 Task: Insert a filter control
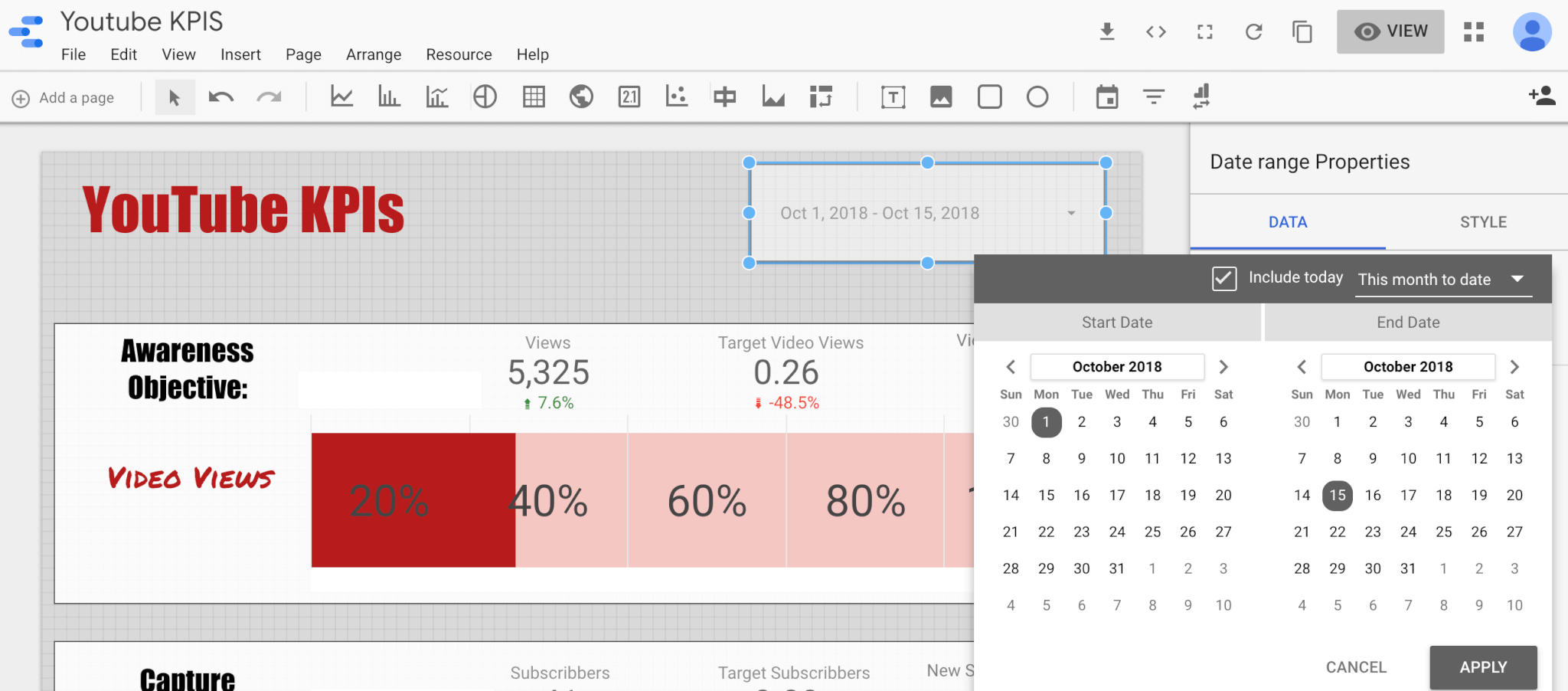click(1154, 97)
